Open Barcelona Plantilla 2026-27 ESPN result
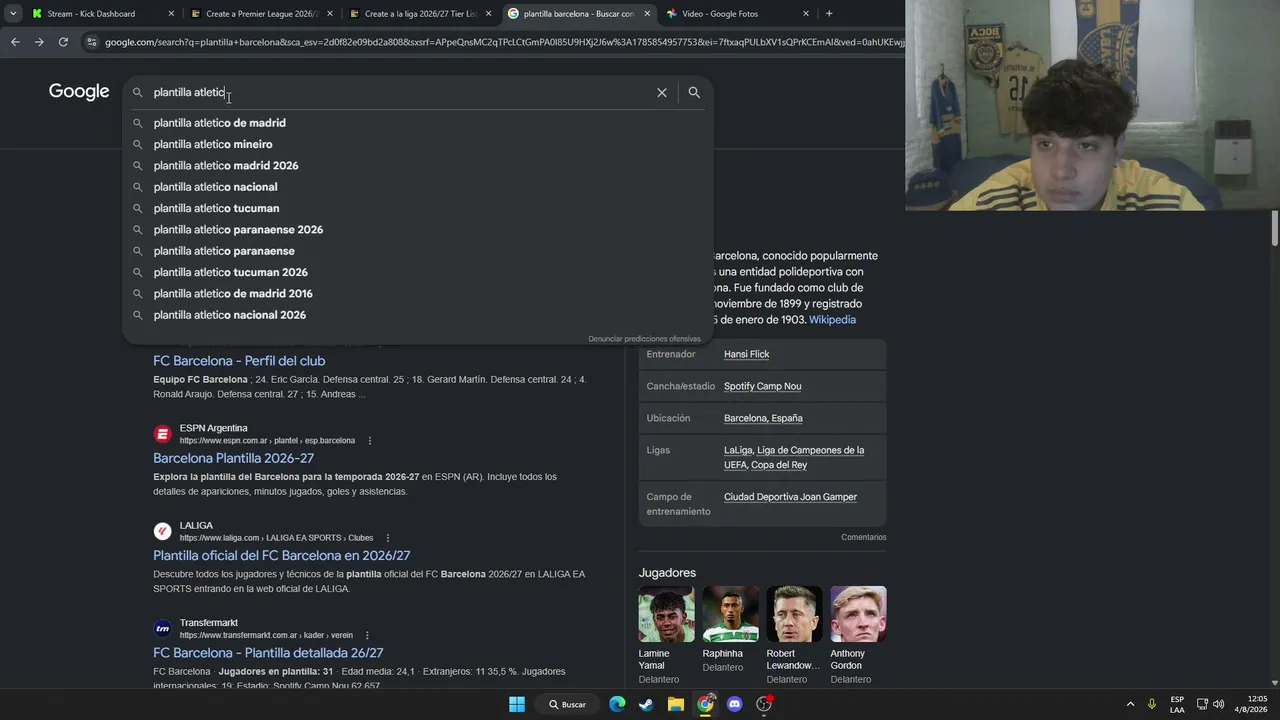Screen dimensions: 1280x720 pos(233,458)
